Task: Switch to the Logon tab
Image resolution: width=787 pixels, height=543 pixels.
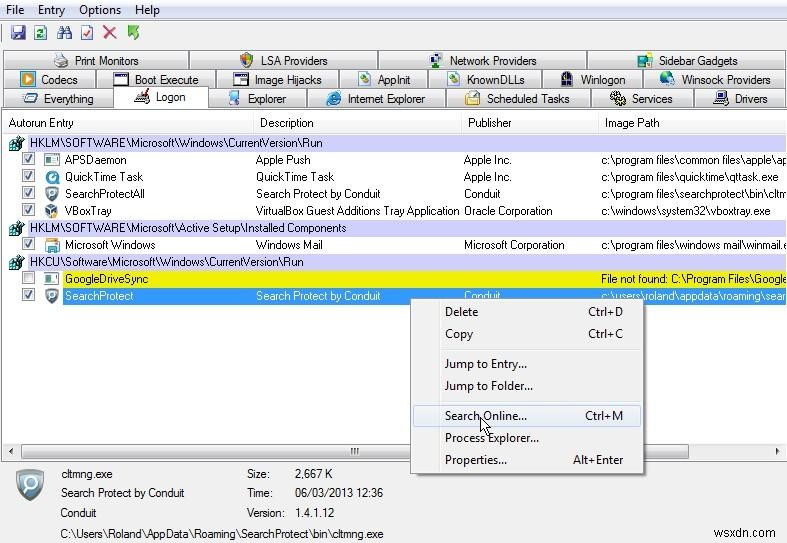Action: tap(161, 97)
